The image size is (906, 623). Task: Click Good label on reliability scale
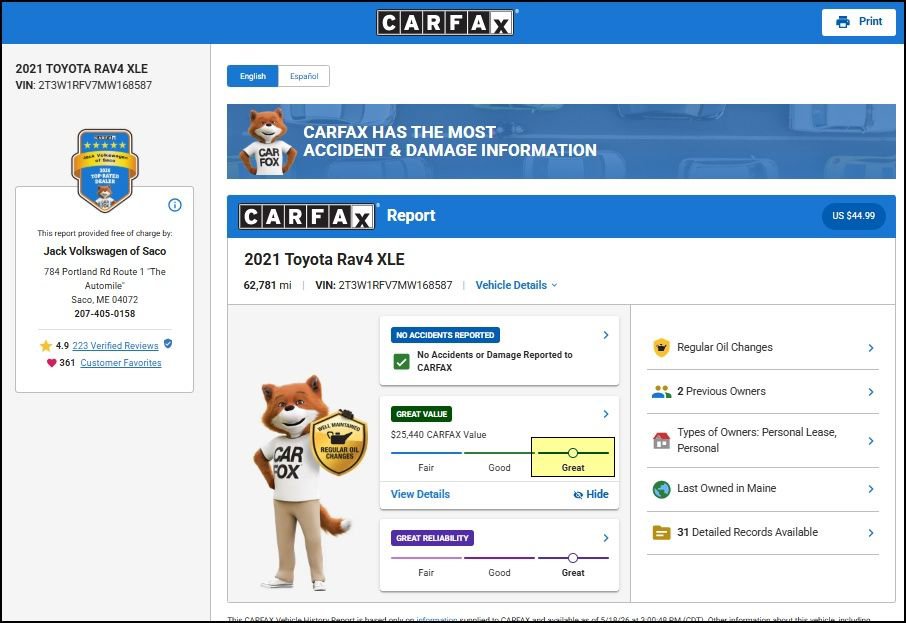pos(499,573)
